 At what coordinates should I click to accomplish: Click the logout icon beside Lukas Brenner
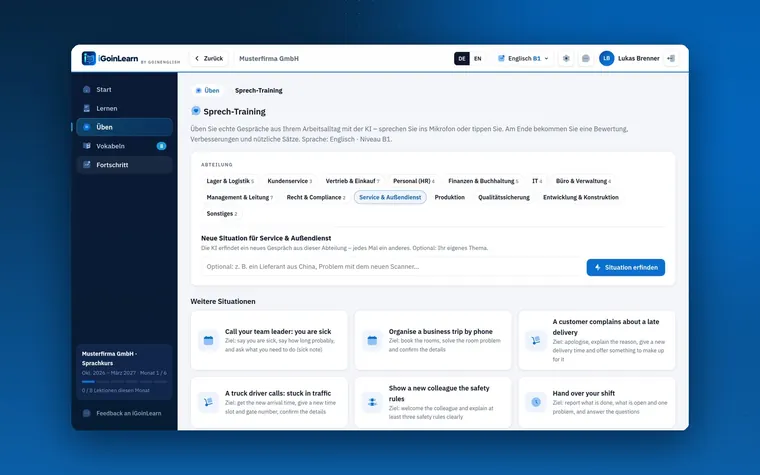671,58
